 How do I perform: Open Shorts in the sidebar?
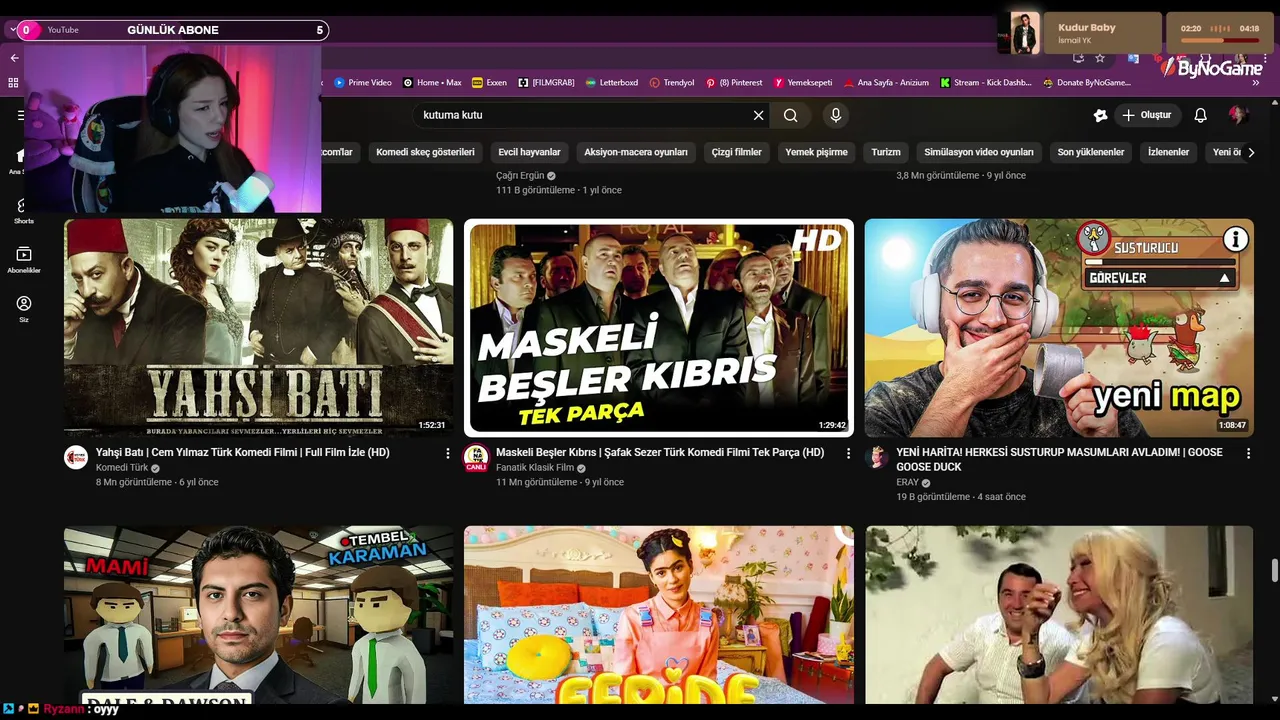click(24, 211)
